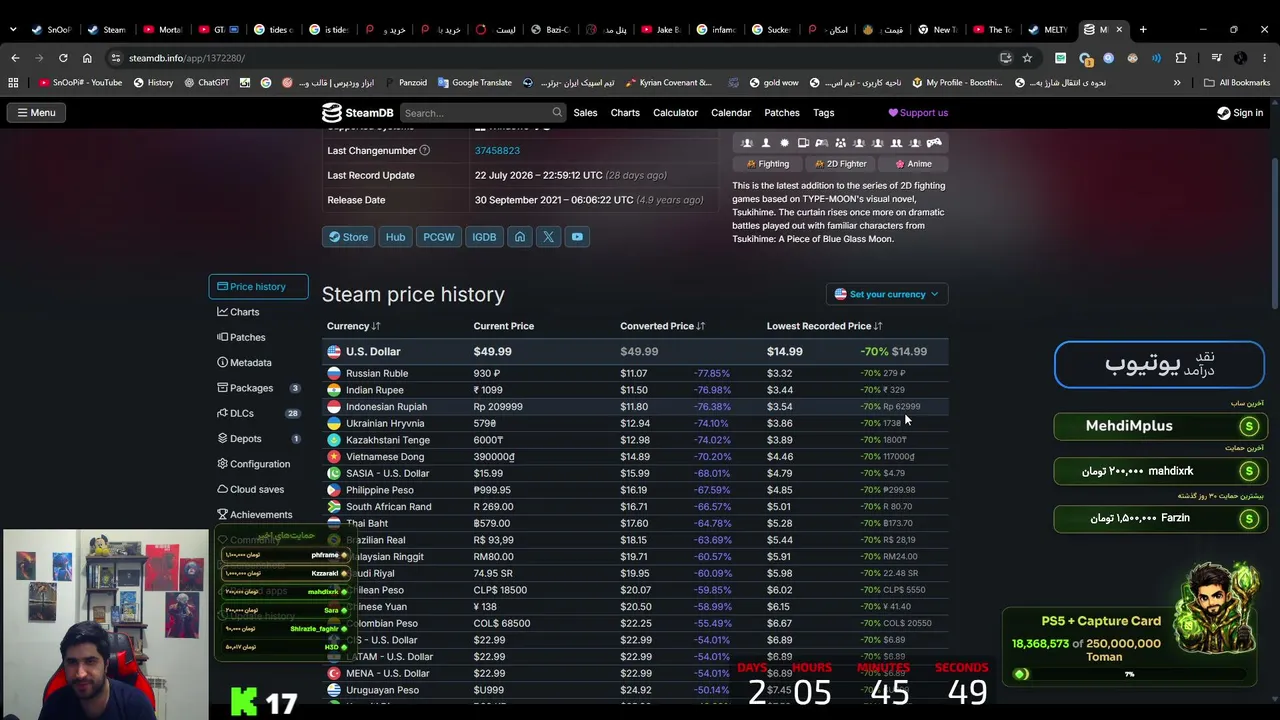Click the Russian flag in the Russian Ruble row
The width and height of the screenshot is (1280, 720).
click(x=334, y=373)
